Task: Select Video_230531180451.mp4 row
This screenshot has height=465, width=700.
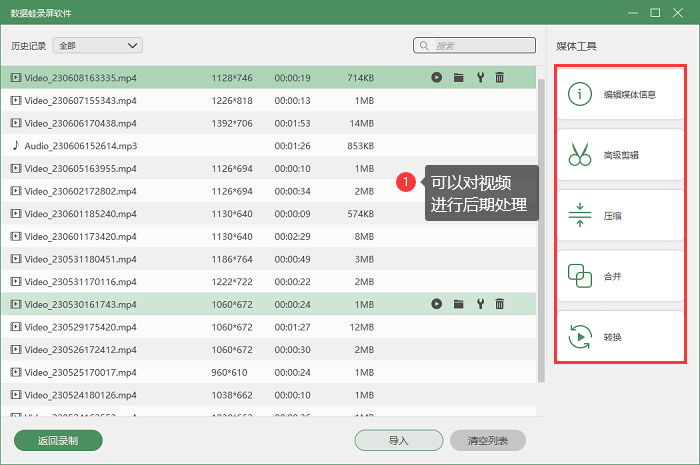Action: point(269,259)
